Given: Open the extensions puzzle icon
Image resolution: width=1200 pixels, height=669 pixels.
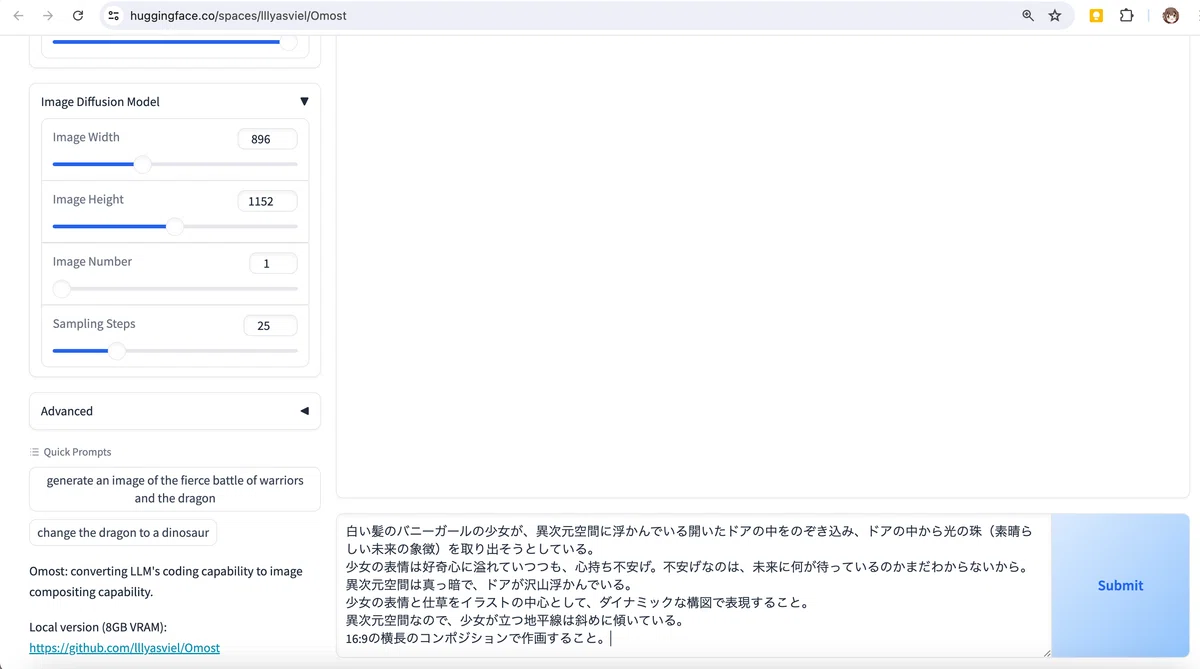Looking at the screenshot, I should click(1127, 16).
